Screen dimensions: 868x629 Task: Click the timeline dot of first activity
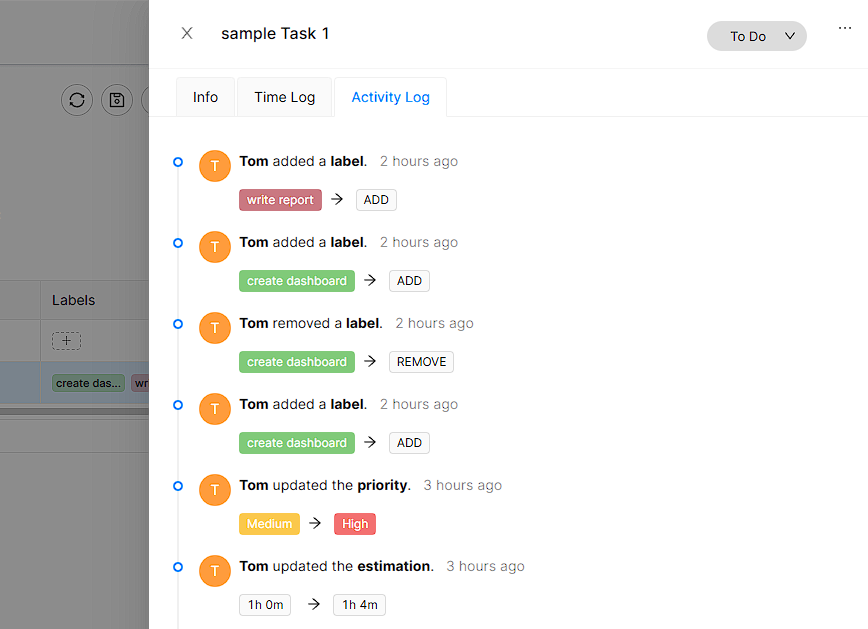click(x=178, y=161)
